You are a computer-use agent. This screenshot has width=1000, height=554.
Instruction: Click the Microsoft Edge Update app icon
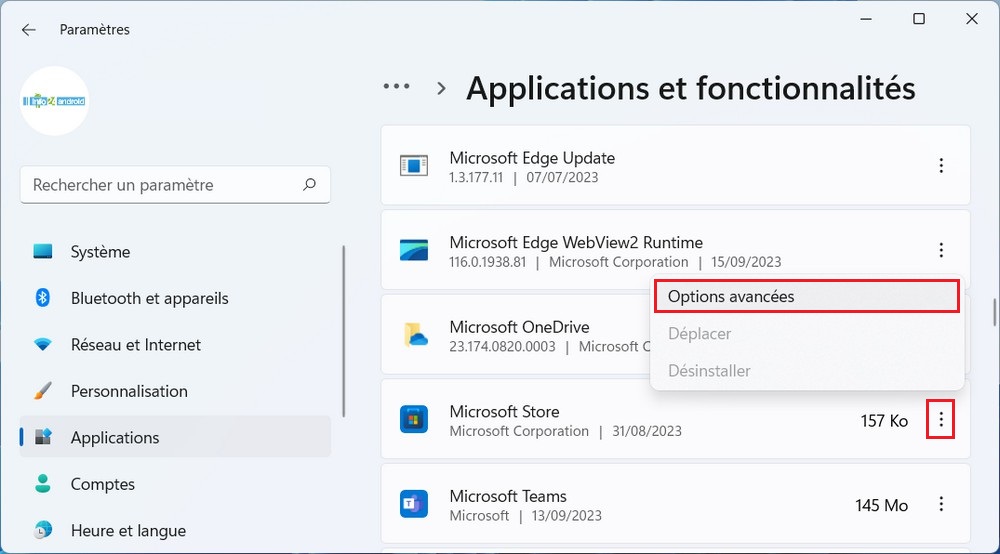(x=414, y=166)
